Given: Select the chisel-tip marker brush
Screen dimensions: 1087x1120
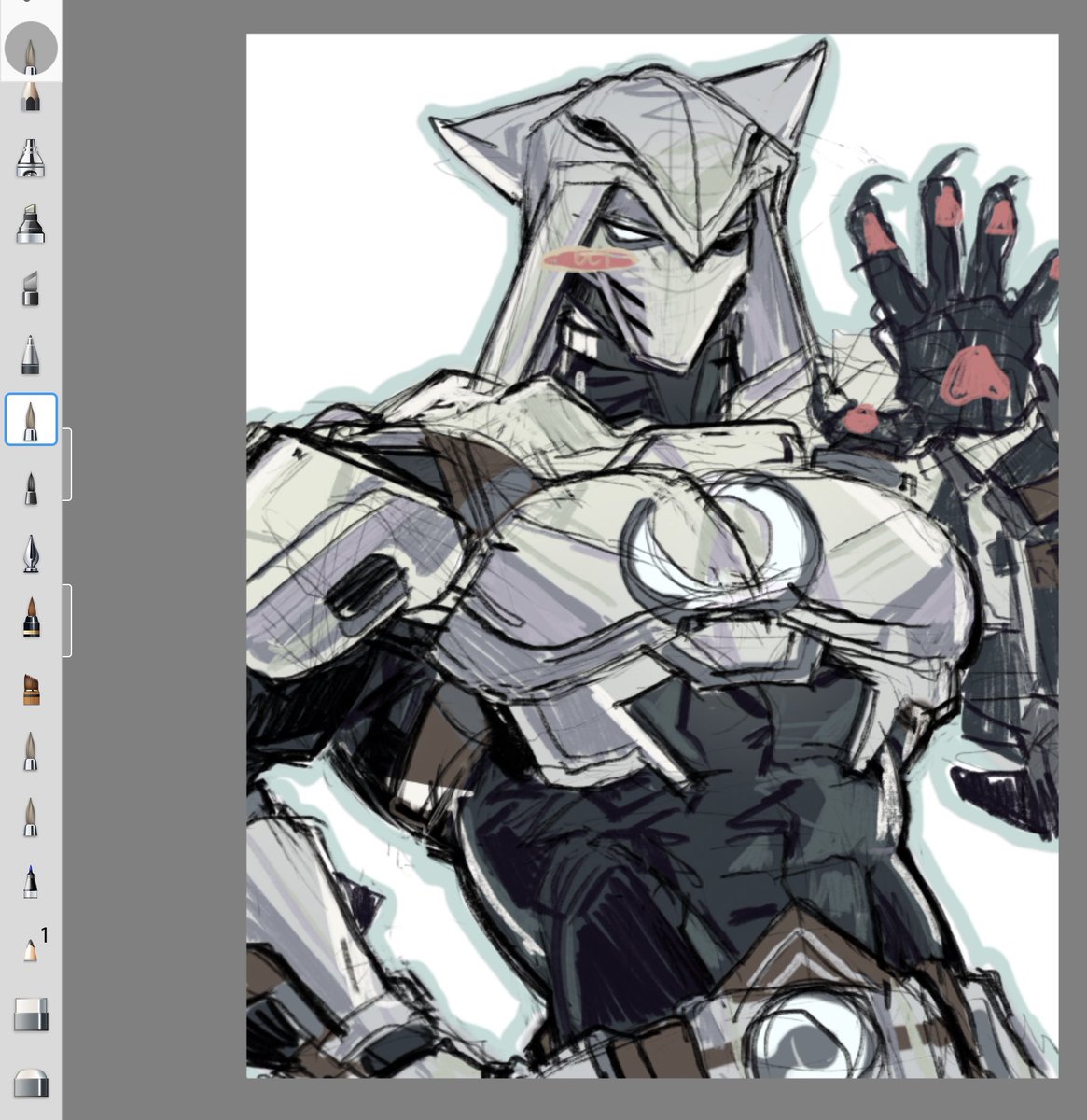Looking at the screenshot, I should (31, 288).
